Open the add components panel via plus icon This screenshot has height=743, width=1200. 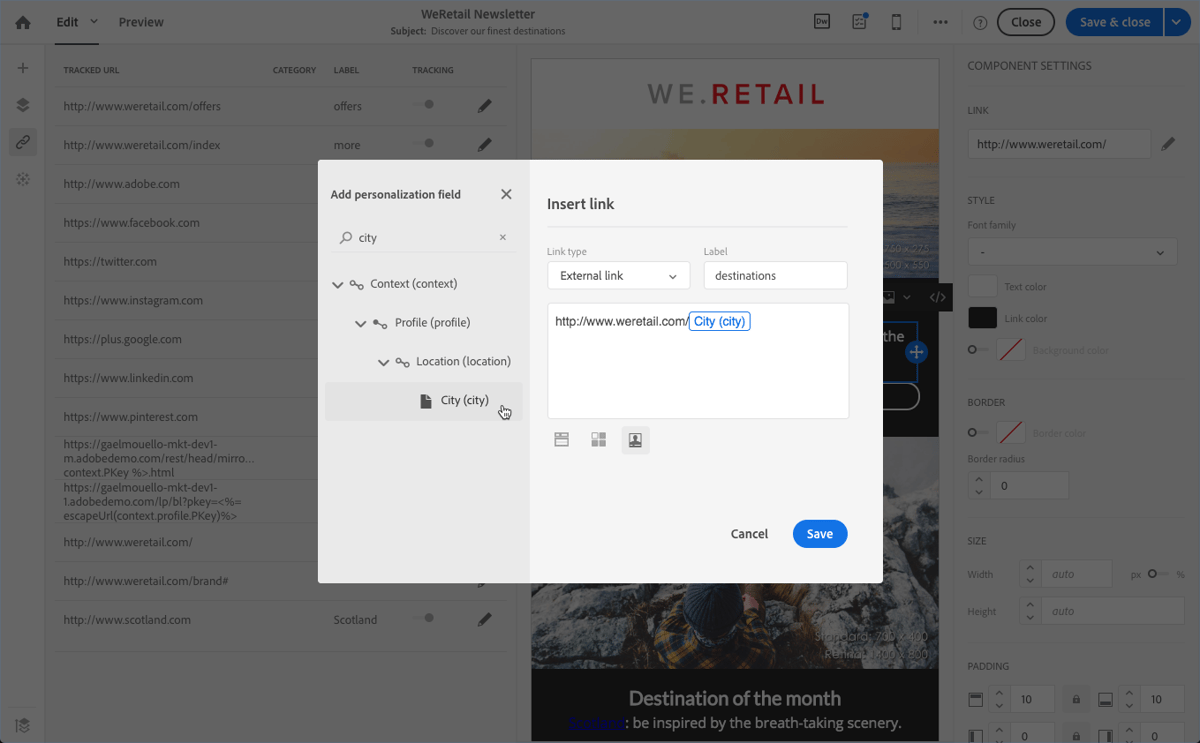(x=22, y=68)
